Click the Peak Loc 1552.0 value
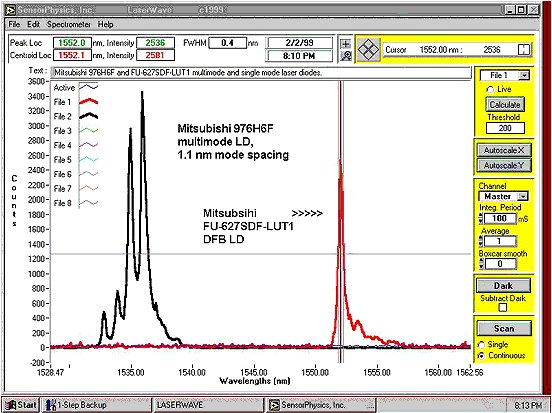Viewport: 552px width, 413px height. click(72, 43)
